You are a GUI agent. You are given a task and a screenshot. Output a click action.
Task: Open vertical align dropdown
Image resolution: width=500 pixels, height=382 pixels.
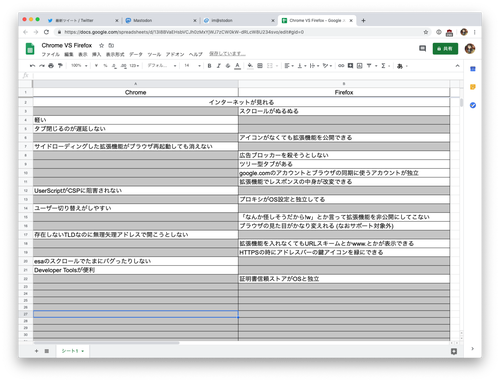click(x=302, y=66)
